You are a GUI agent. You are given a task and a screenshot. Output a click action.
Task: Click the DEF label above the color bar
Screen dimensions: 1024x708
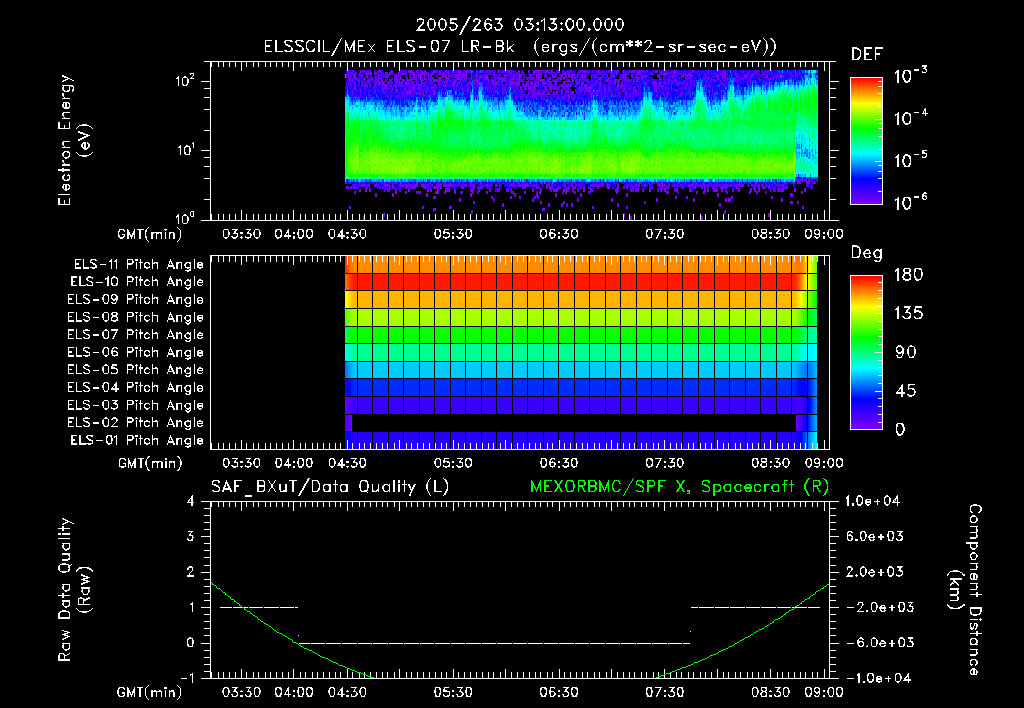[867, 55]
